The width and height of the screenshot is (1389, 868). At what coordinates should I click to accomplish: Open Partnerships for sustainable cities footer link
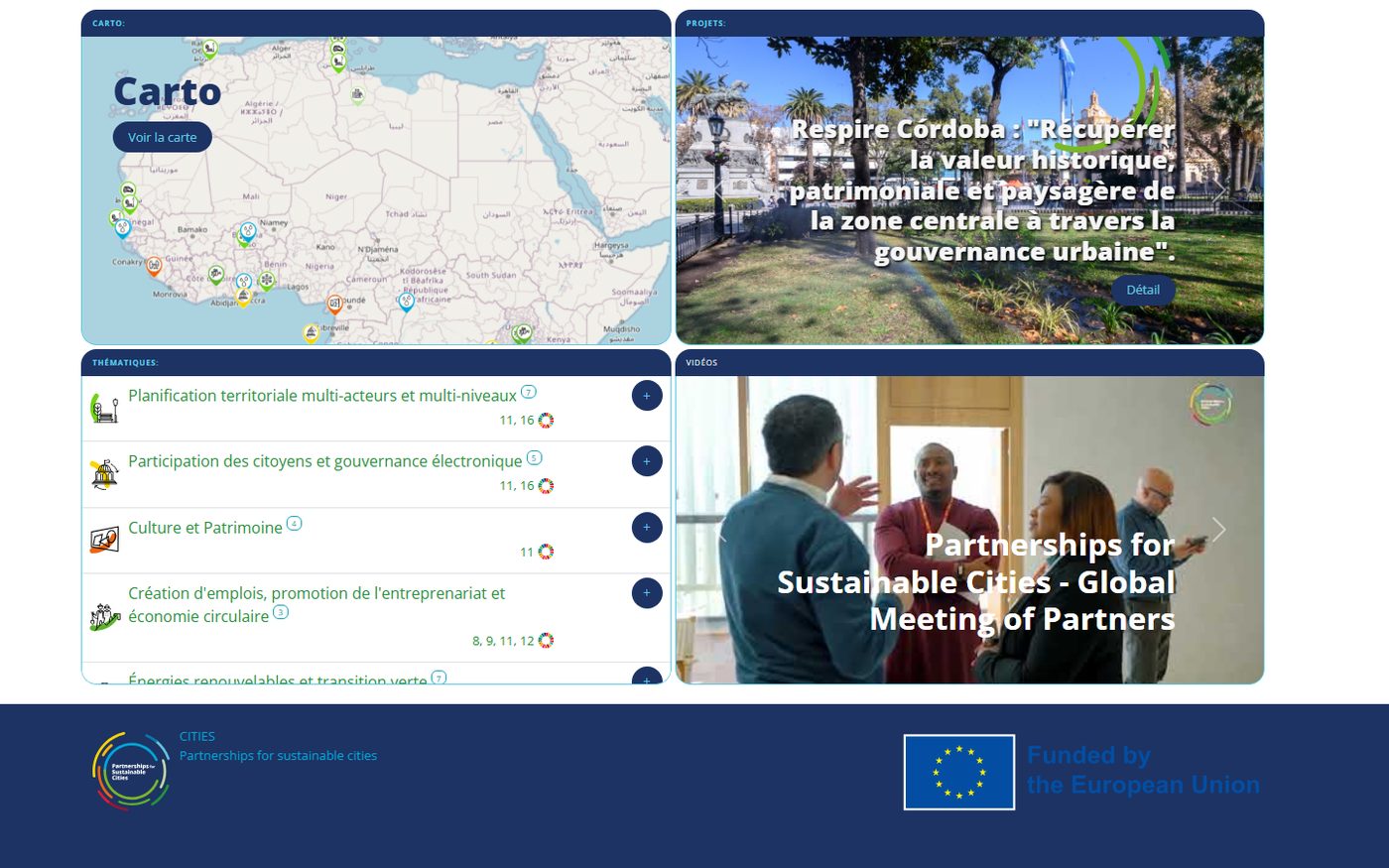[278, 756]
